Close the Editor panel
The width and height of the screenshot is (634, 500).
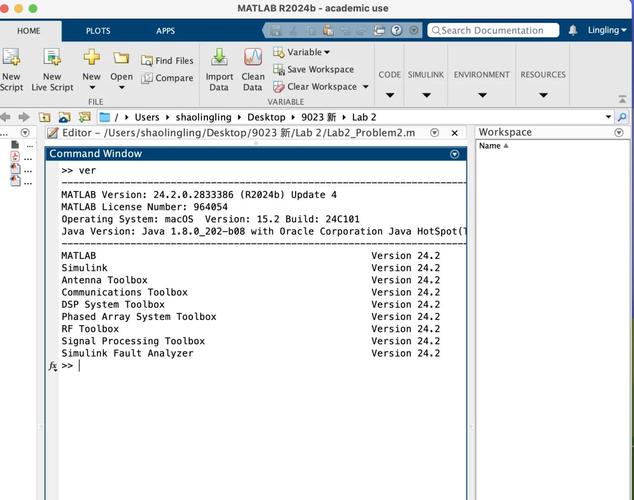point(454,133)
